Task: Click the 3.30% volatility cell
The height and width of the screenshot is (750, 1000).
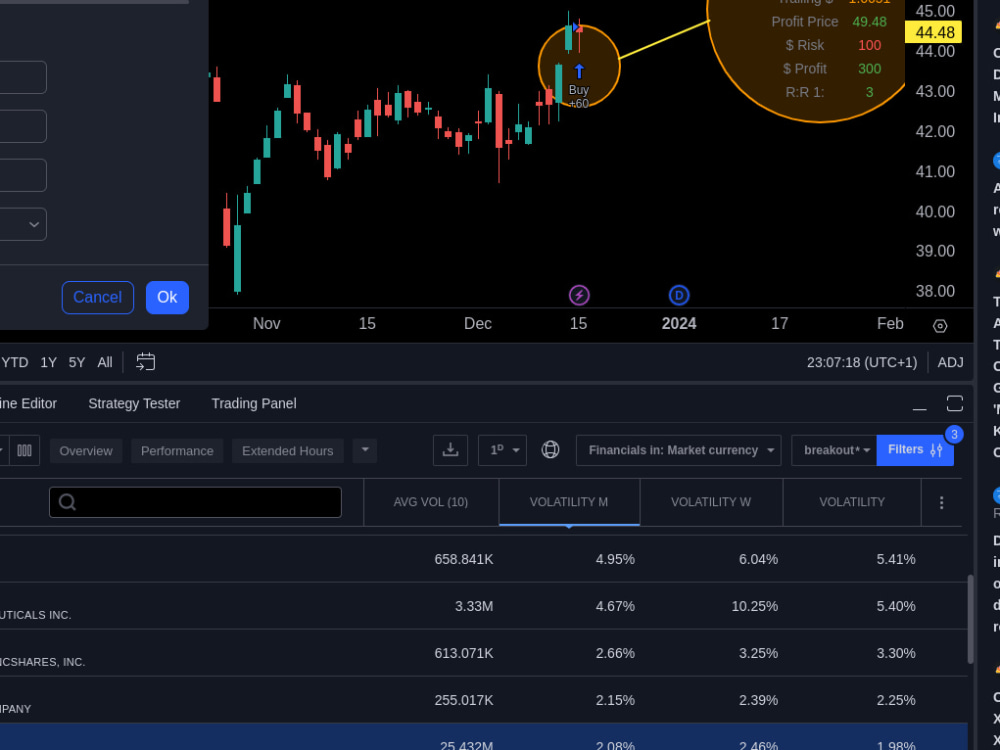Action: pos(896,654)
